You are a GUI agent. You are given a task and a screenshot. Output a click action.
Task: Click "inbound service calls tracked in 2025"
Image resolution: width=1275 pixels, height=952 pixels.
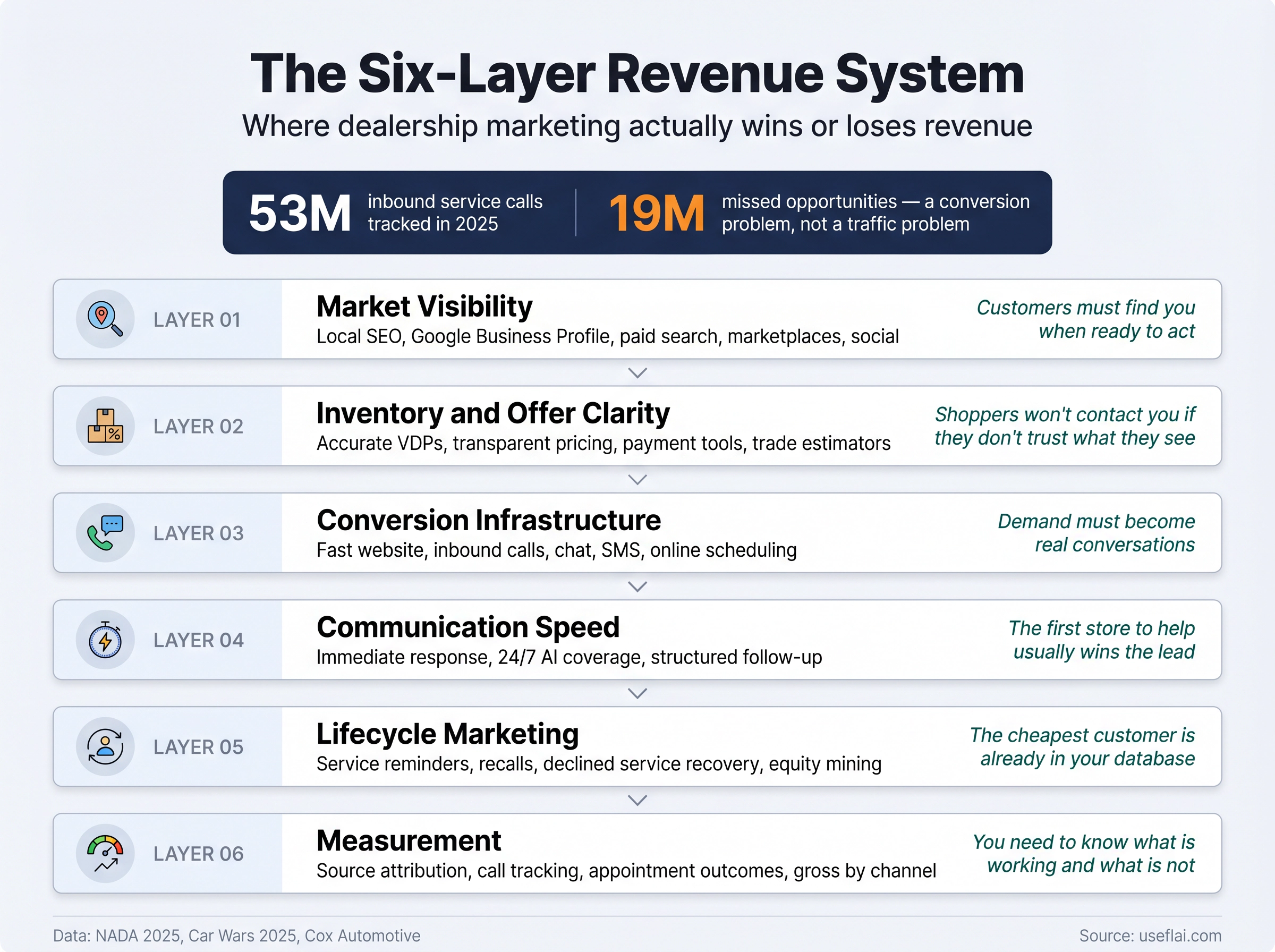pos(455,212)
